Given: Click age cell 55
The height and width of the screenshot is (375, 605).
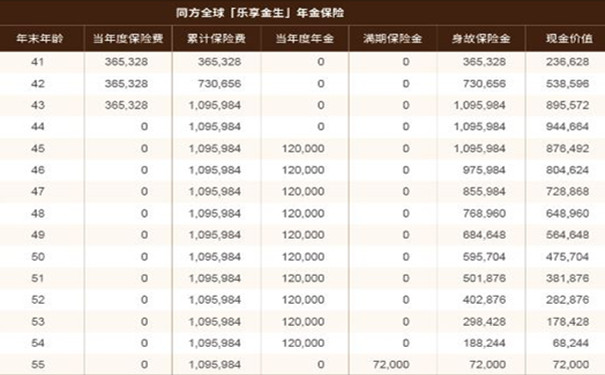Looking at the screenshot, I should tap(37, 365).
